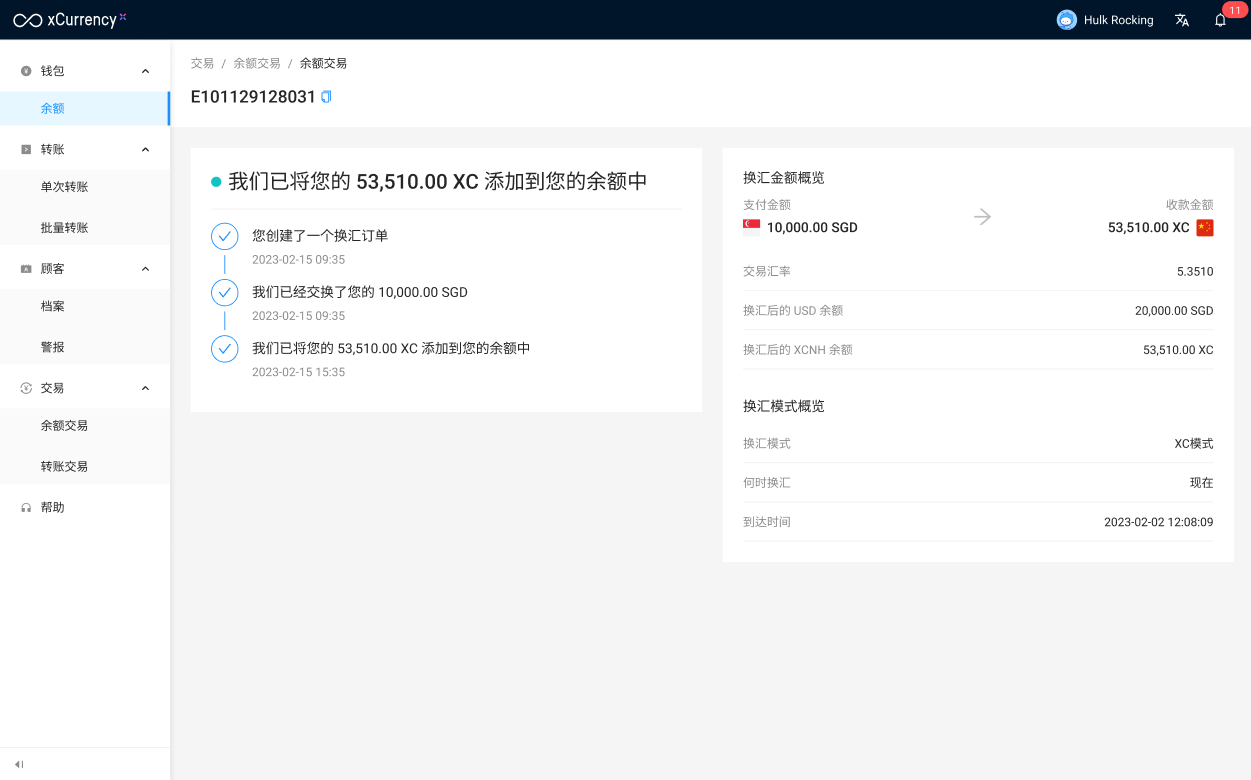Click the 10,000.00 SGD payment amount

click(x=812, y=228)
